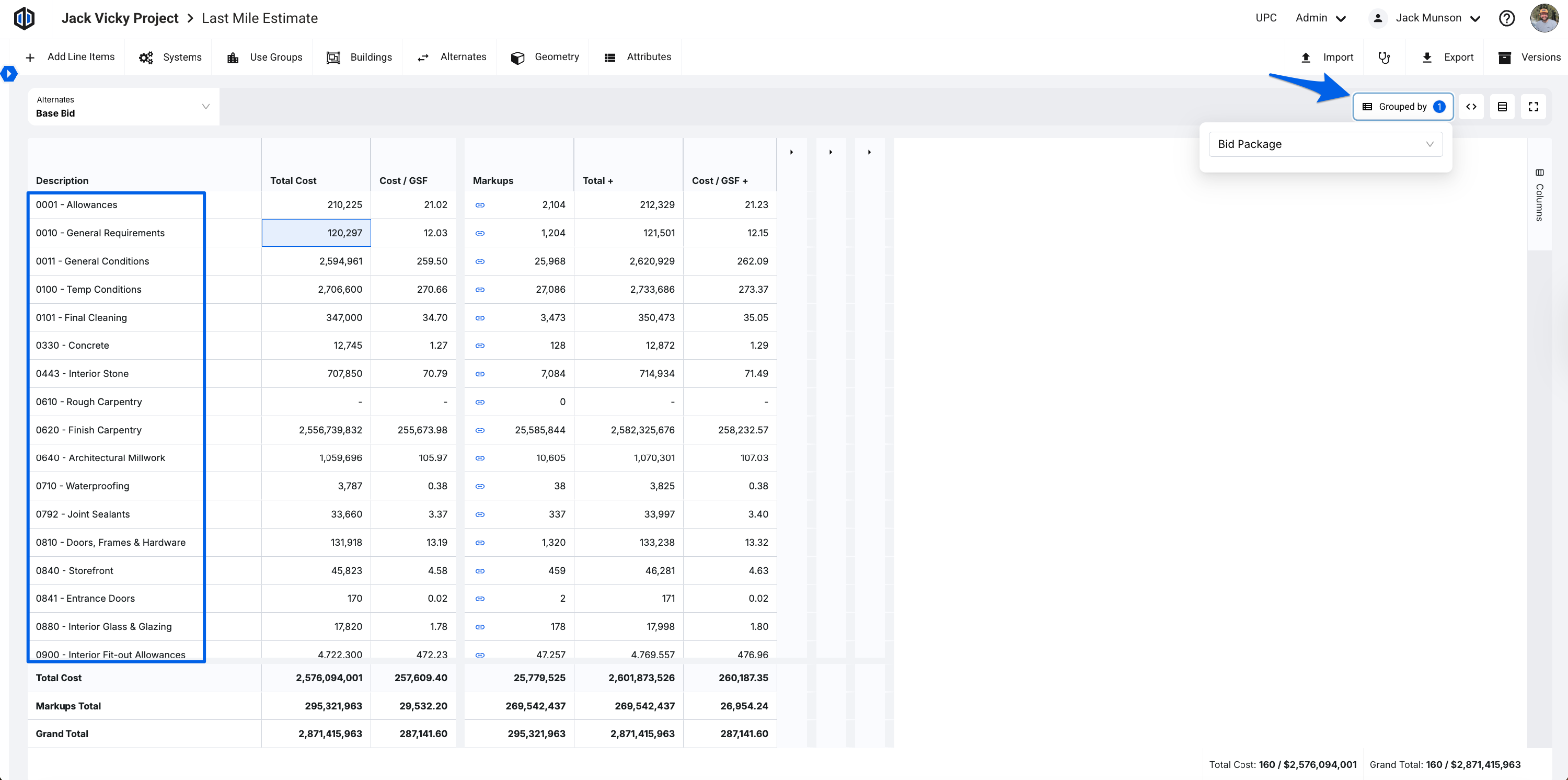Click the user profile photo avatar

pyautogui.click(x=1543, y=18)
